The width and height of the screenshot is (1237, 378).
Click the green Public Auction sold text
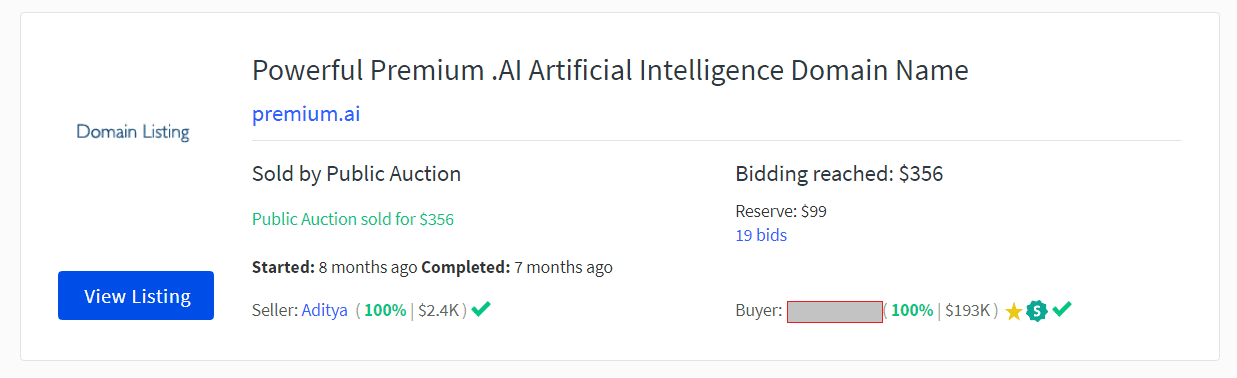tap(353, 219)
